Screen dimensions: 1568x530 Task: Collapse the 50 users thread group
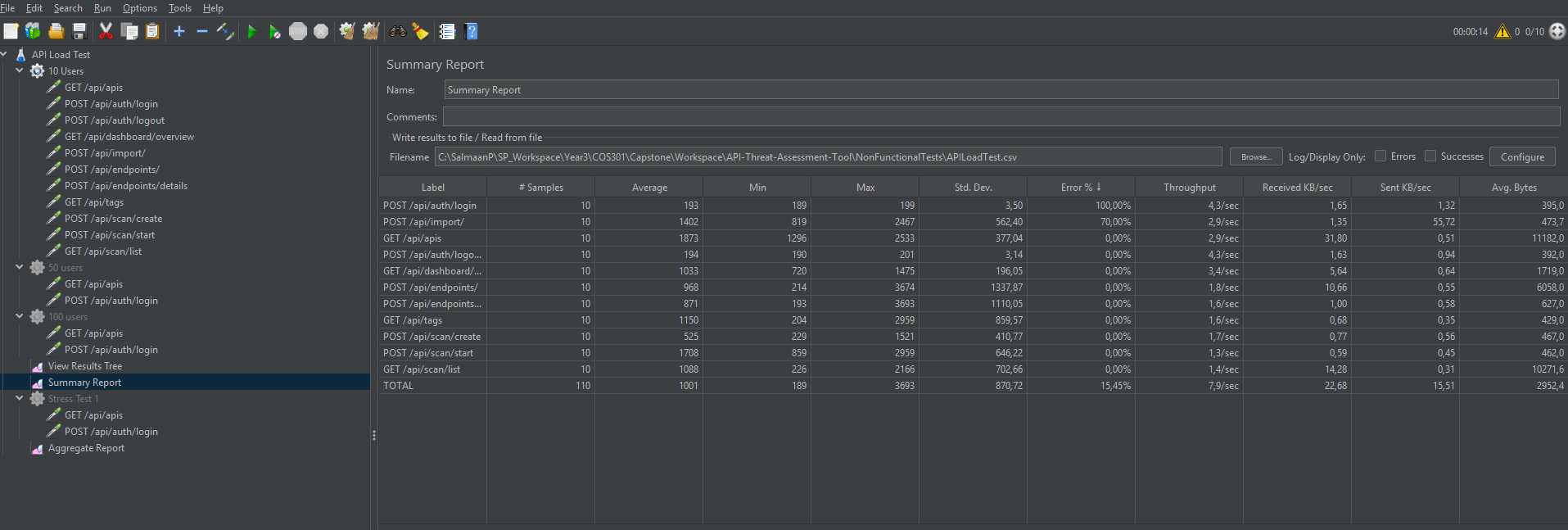(x=20, y=267)
